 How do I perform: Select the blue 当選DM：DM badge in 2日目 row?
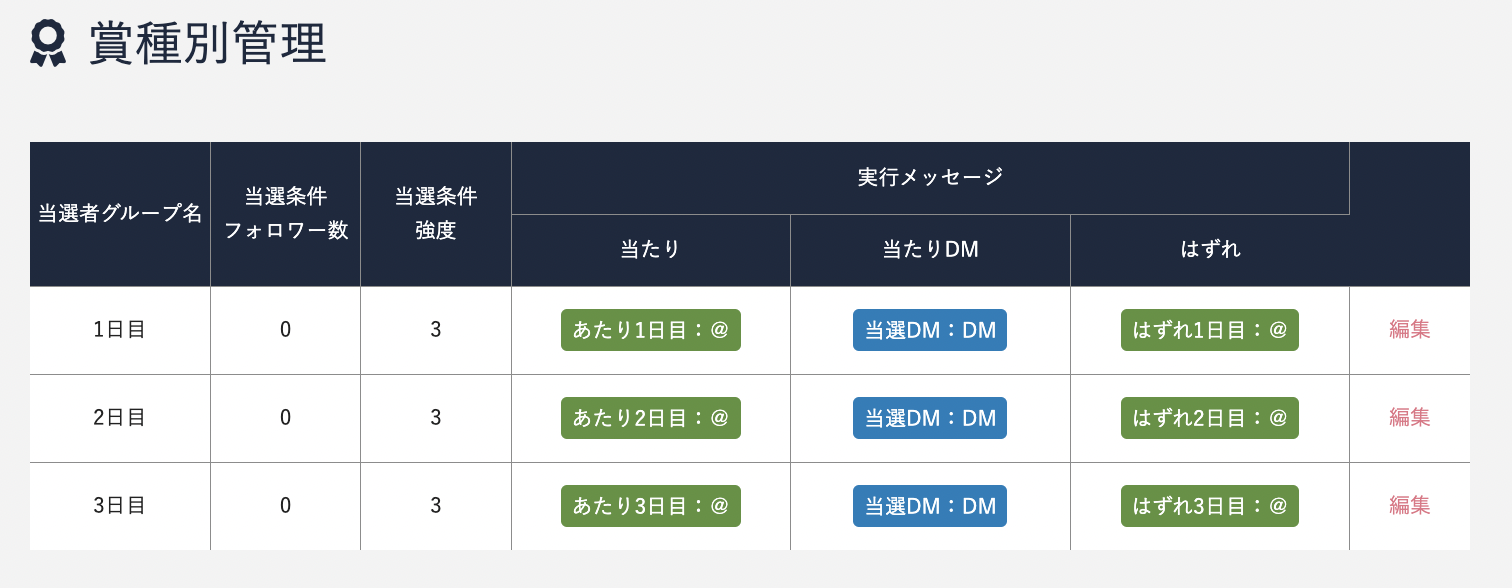pyautogui.click(x=930, y=418)
